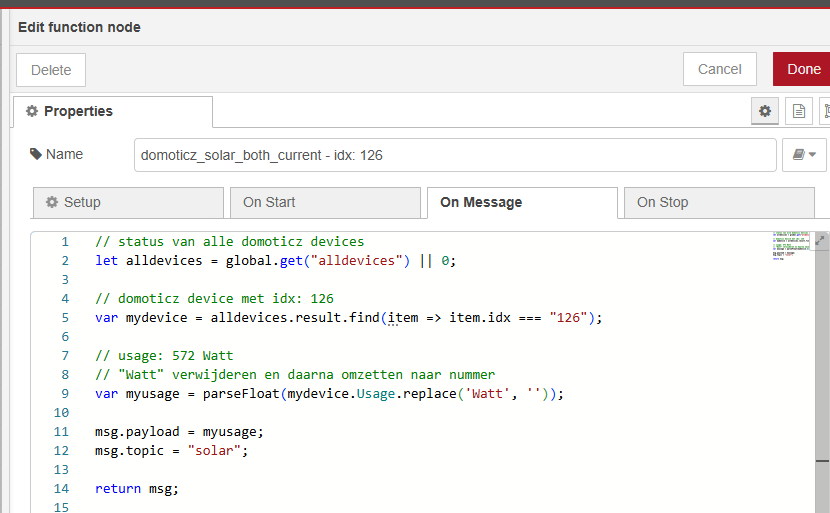Open the node description document icon
The image size is (830, 513).
pos(798,111)
